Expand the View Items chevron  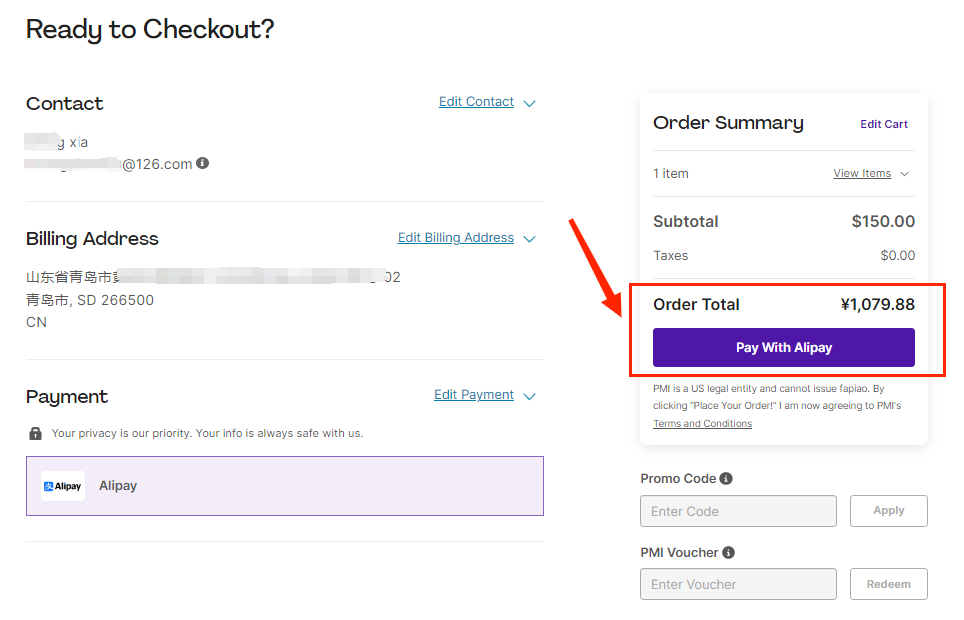point(905,174)
